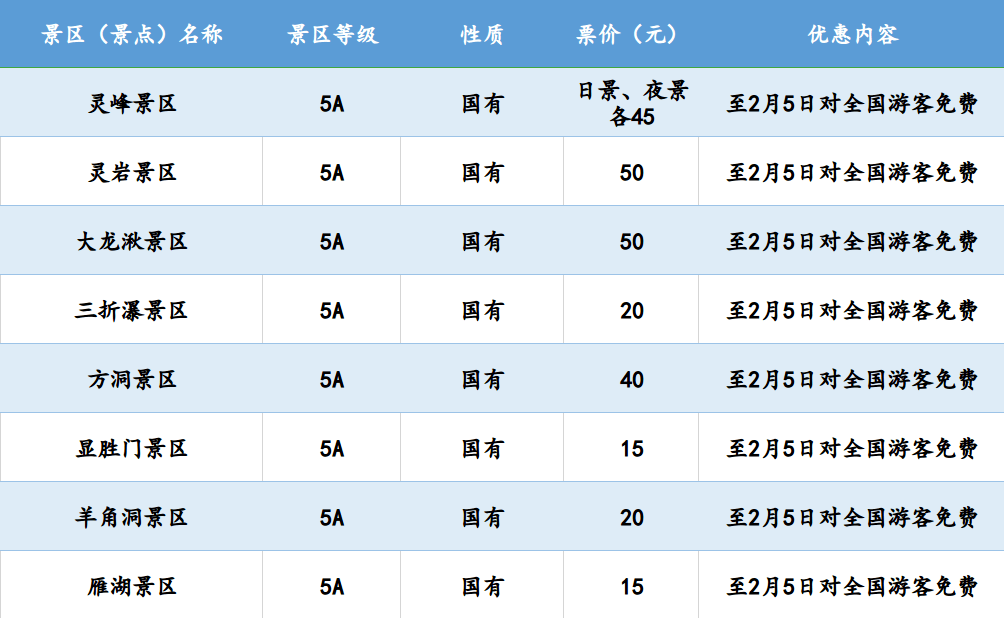Select 显胜门景区's ticket price 15
Screen dimensions: 1004x618
(x=631, y=449)
